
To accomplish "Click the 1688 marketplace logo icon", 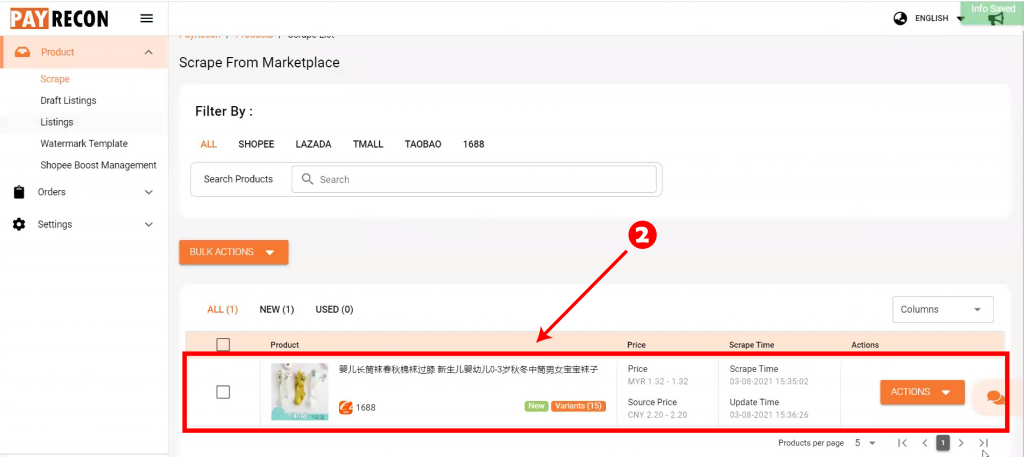I will [345, 407].
